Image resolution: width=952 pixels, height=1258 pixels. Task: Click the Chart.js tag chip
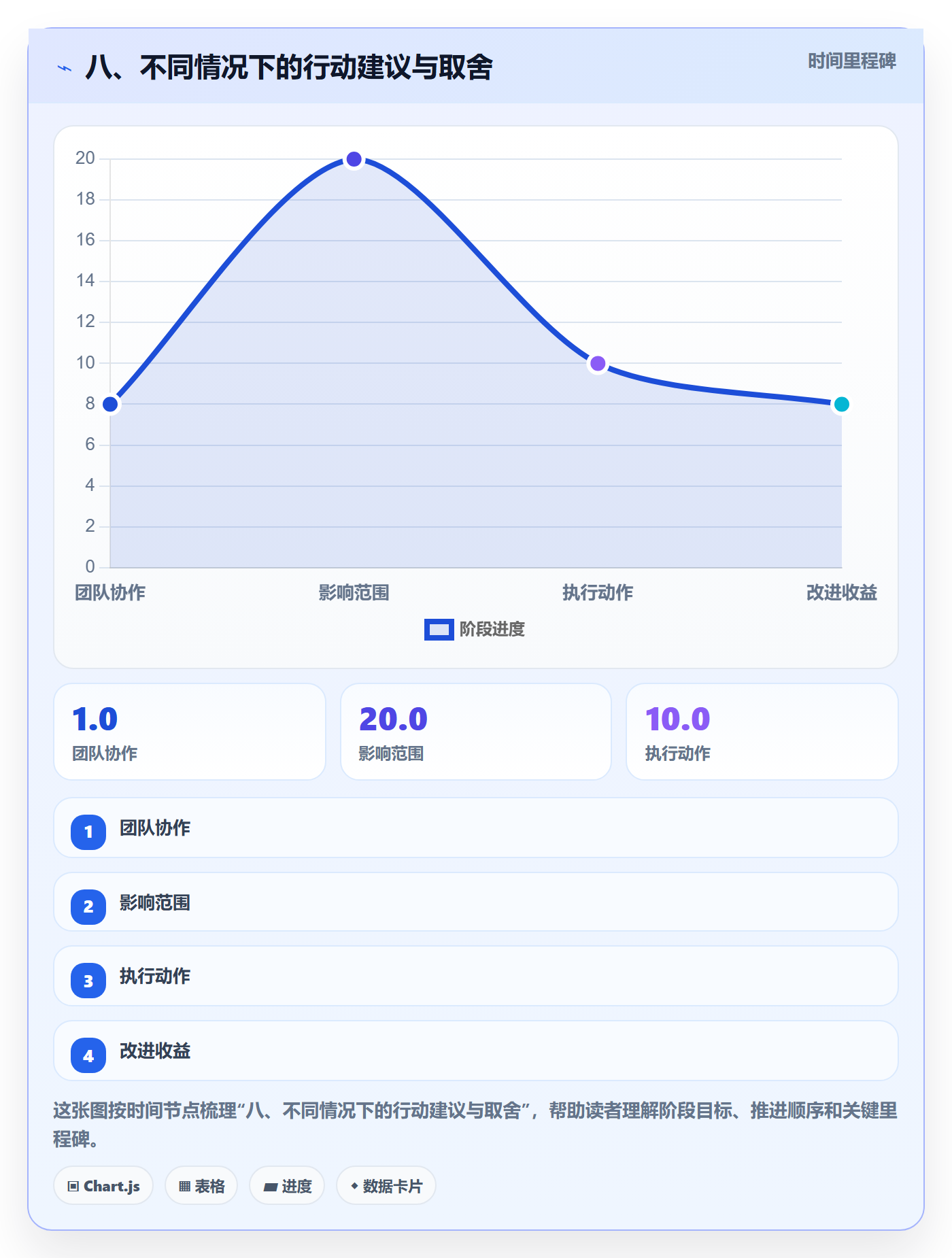click(103, 1186)
